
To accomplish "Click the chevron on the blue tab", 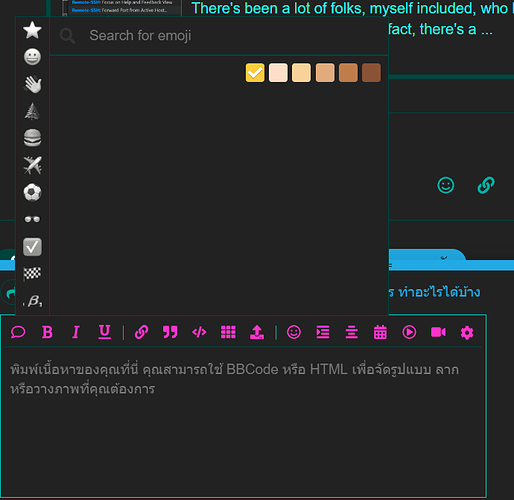I will point(444,258).
